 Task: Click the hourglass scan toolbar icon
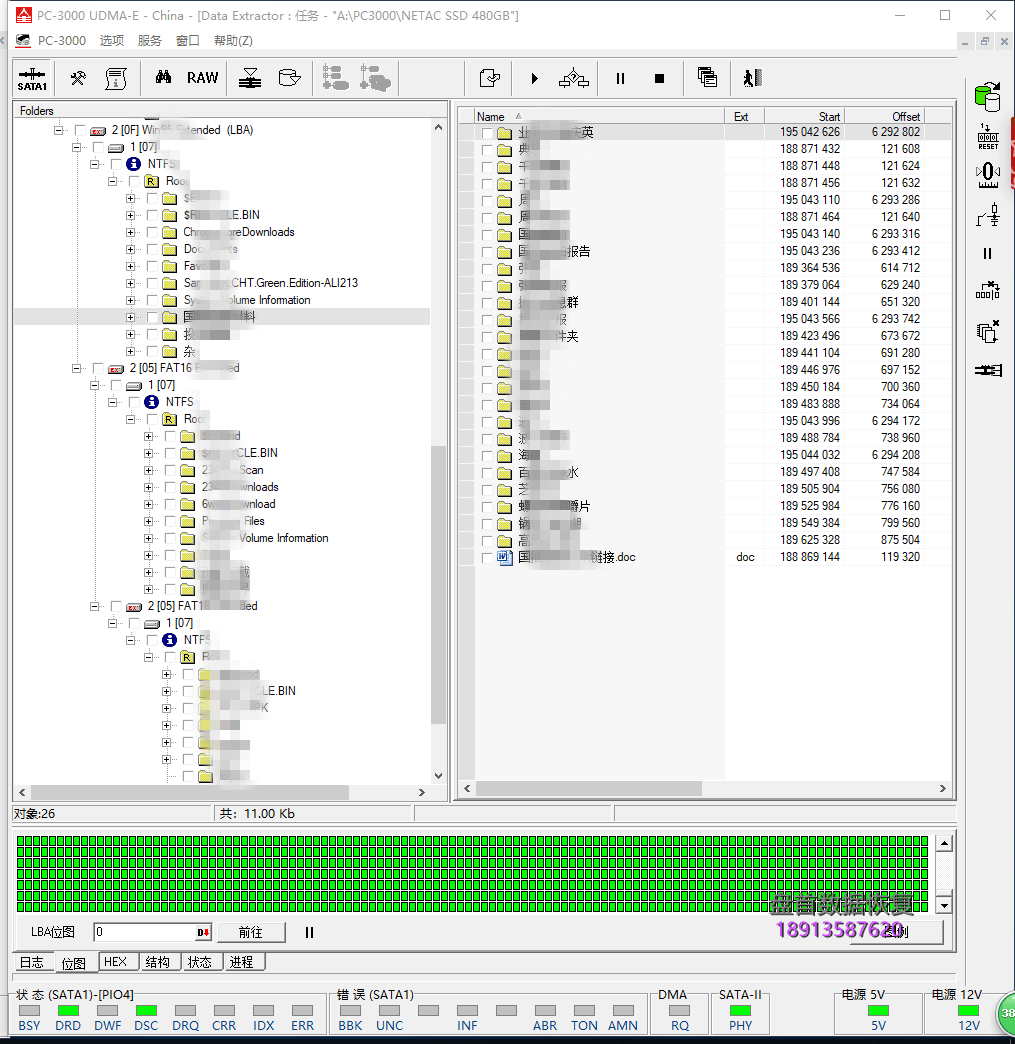click(x=250, y=79)
